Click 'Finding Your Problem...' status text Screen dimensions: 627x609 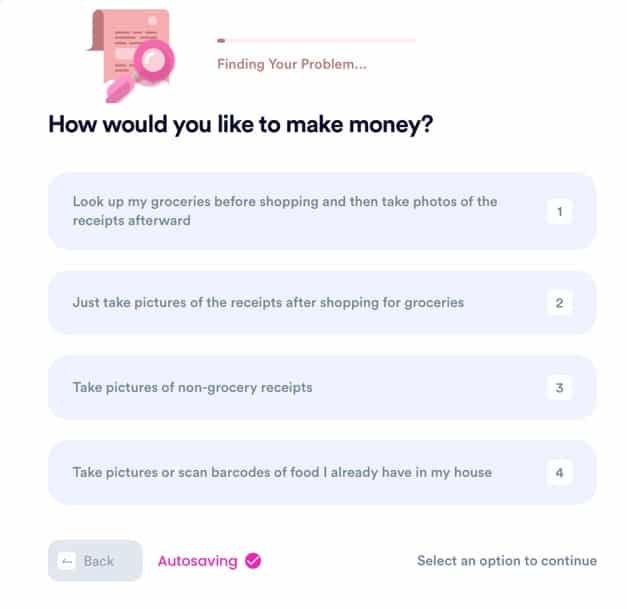tap(292, 64)
